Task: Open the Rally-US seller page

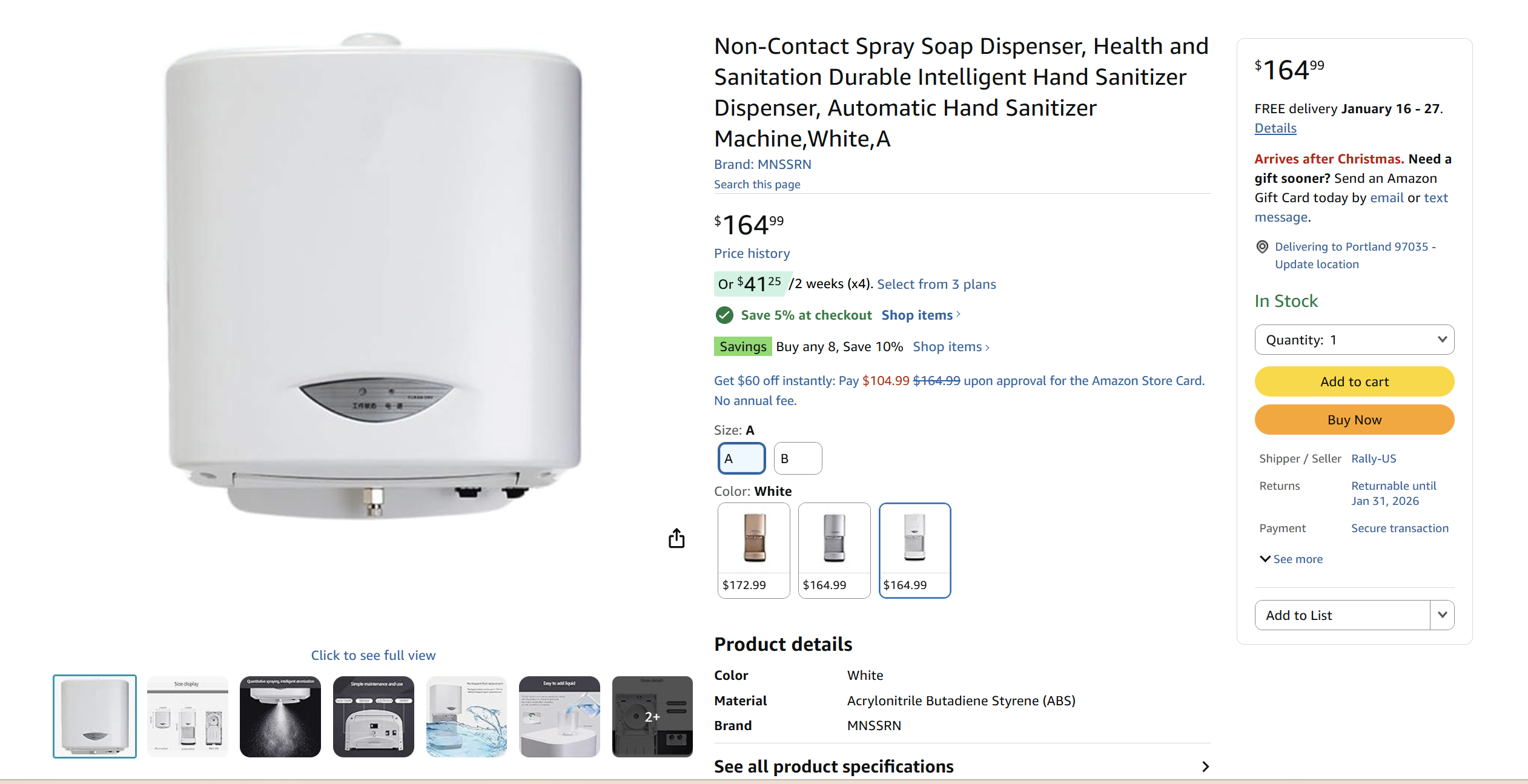Action: (1374, 458)
